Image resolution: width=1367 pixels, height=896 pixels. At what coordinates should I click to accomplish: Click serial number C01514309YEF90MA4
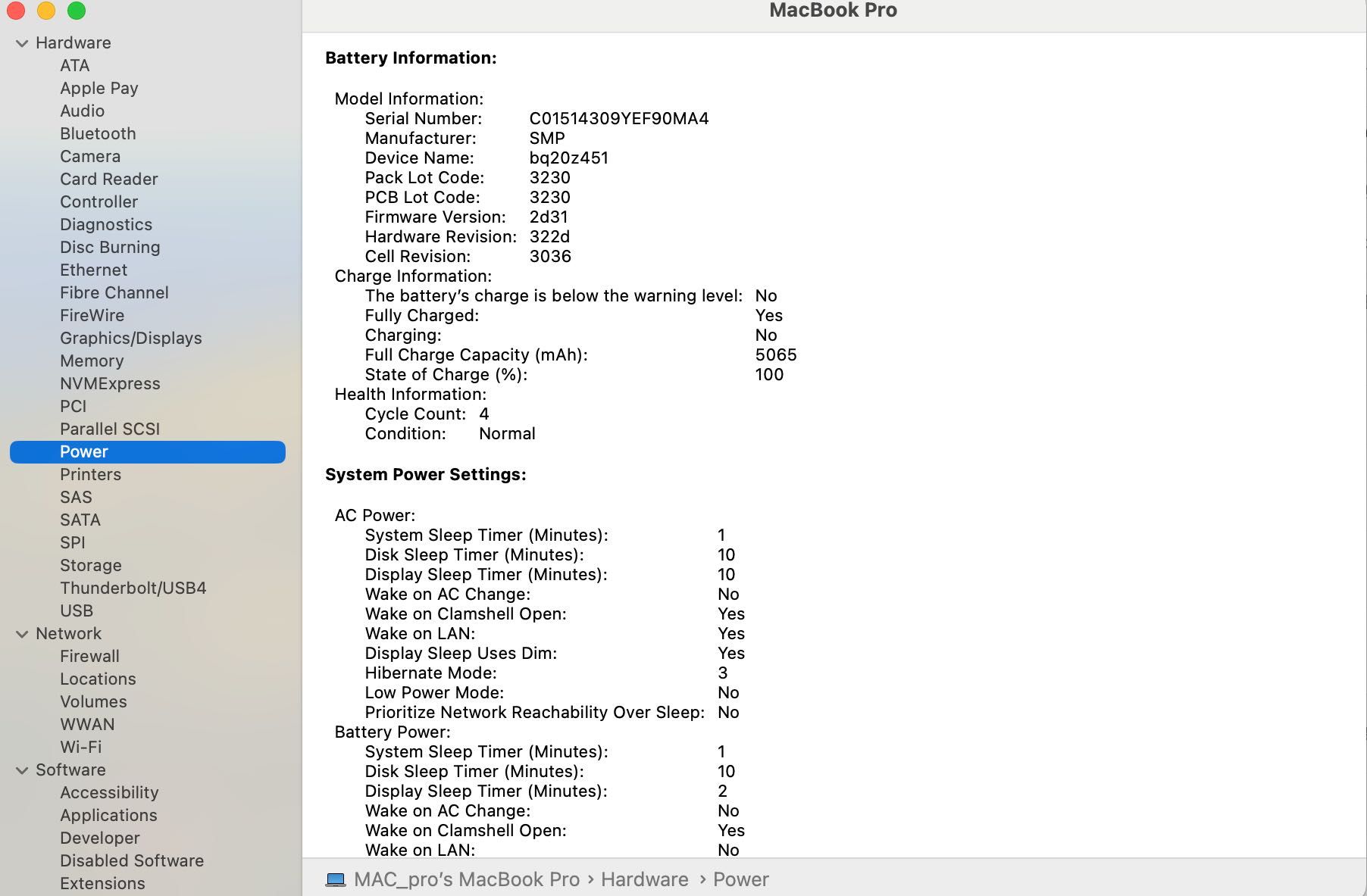619,119
